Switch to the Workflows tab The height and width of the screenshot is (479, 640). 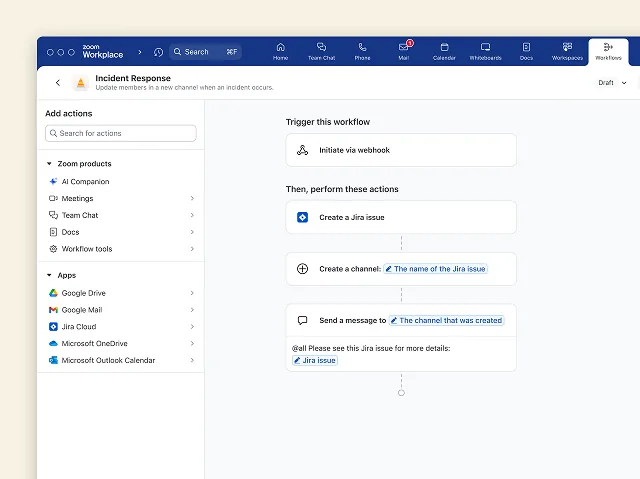(x=608, y=50)
